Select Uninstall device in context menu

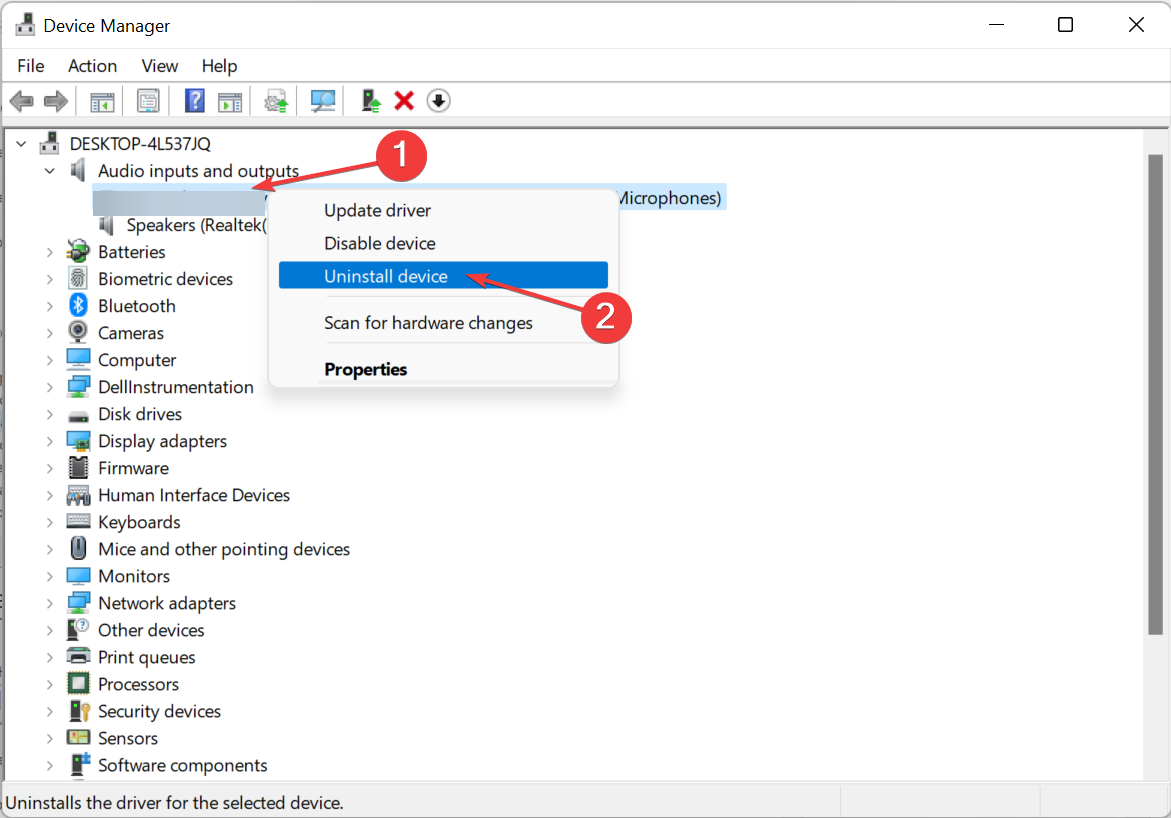(443, 276)
